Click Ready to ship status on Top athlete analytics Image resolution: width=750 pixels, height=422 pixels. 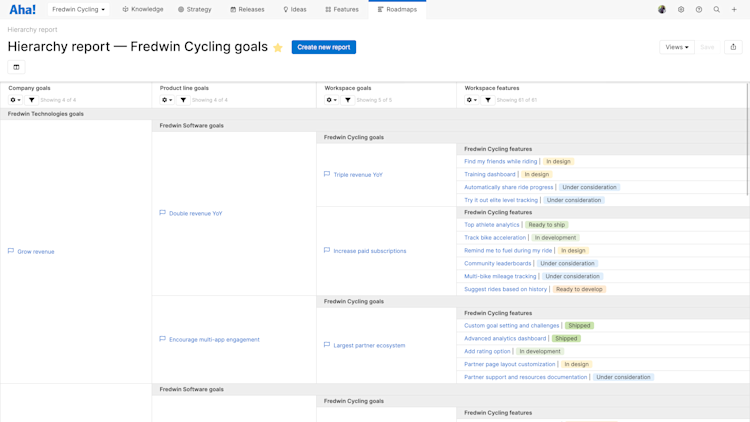coord(547,225)
